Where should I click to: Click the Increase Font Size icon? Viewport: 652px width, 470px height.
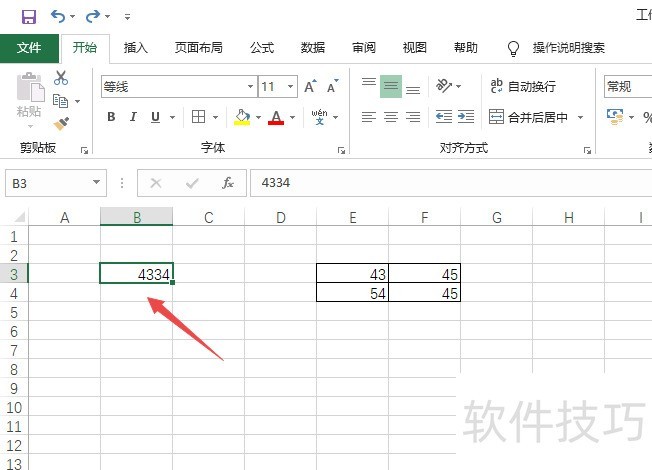[x=310, y=87]
